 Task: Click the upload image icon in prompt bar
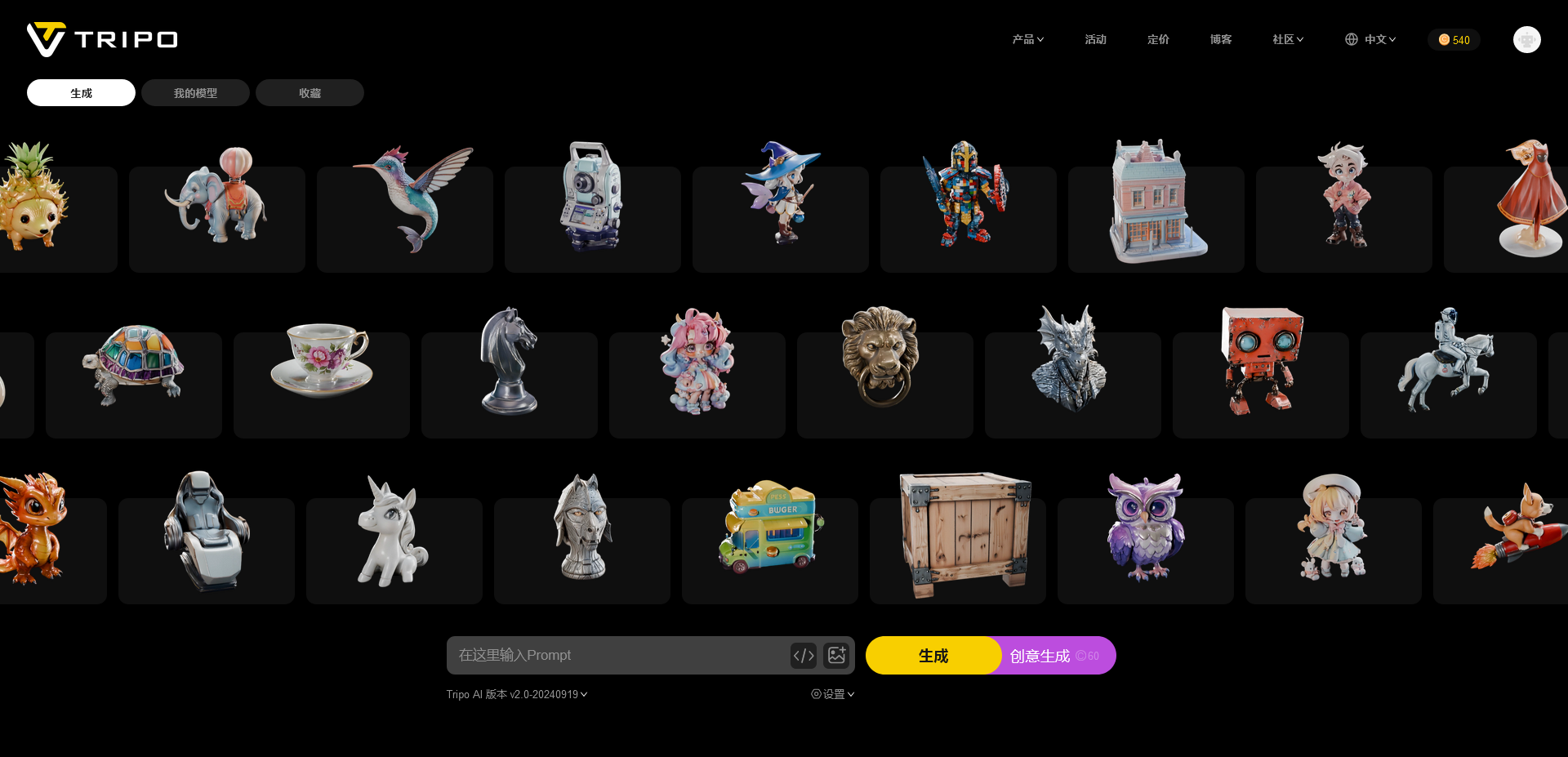(836, 655)
